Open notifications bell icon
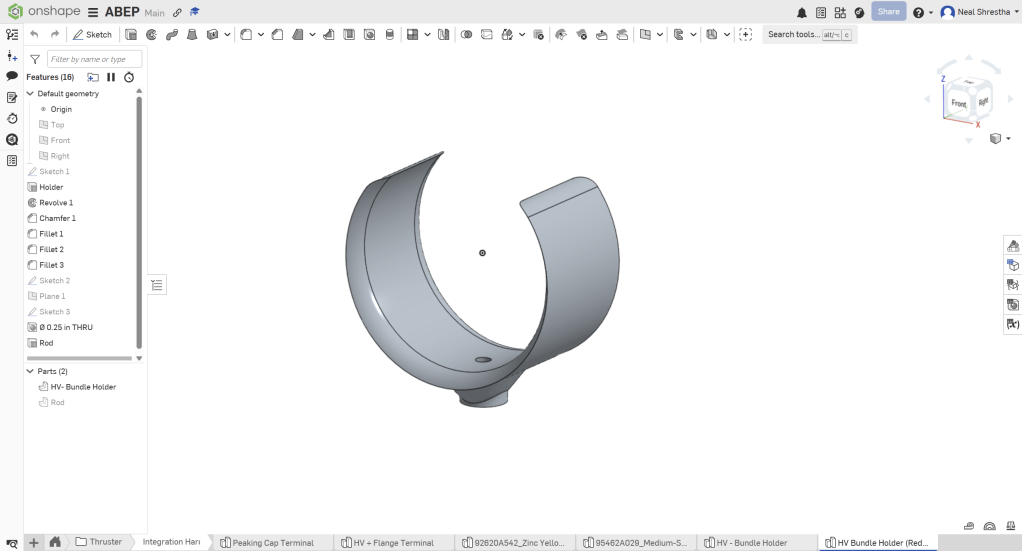Viewport: 1022px width, 551px height. (801, 13)
